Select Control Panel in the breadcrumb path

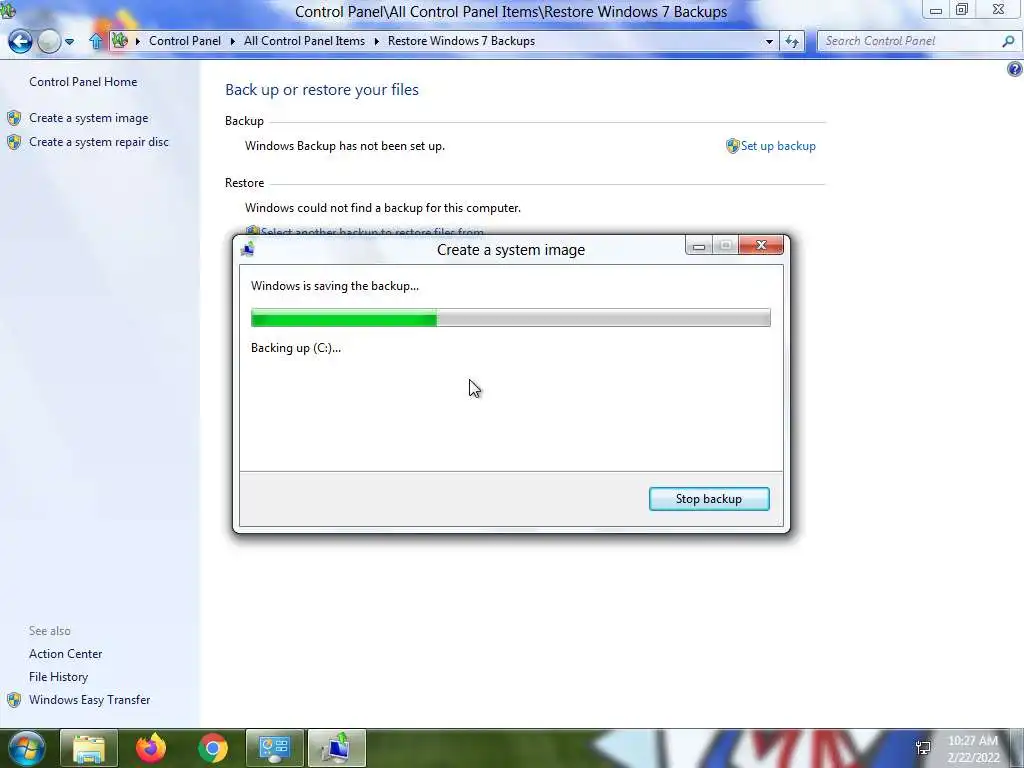tap(185, 40)
